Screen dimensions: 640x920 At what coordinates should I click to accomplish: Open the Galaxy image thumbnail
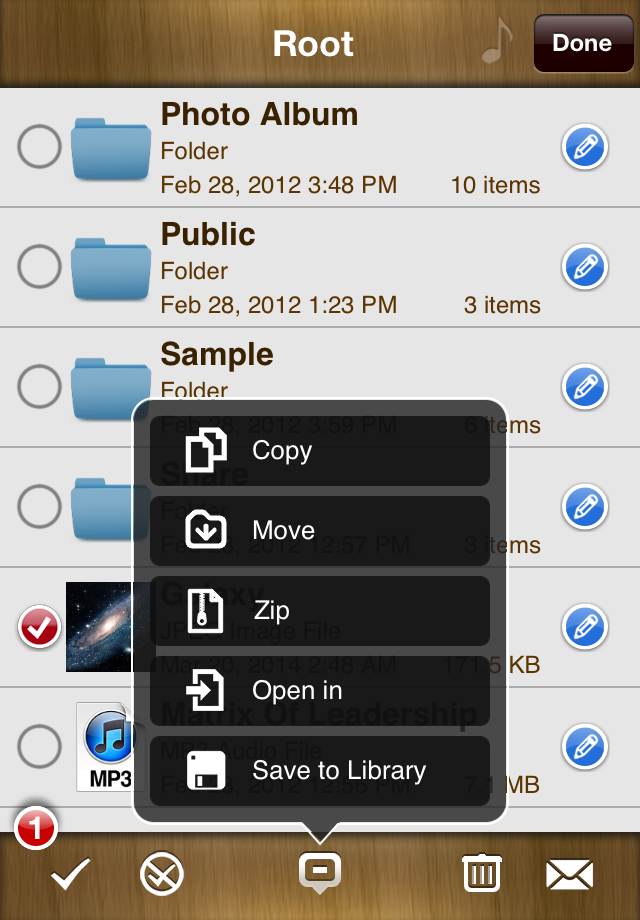tap(100, 627)
